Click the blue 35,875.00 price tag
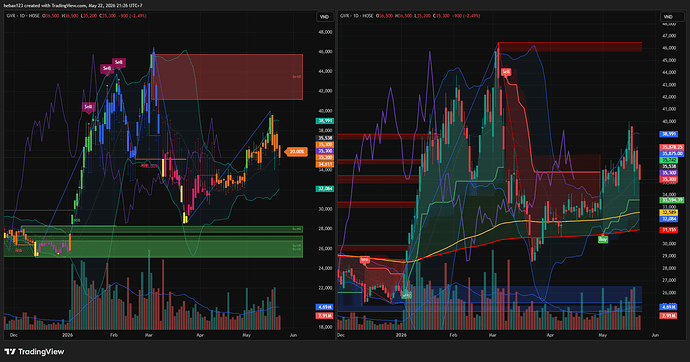The width and height of the screenshot is (690, 362). tap(672, 154)
